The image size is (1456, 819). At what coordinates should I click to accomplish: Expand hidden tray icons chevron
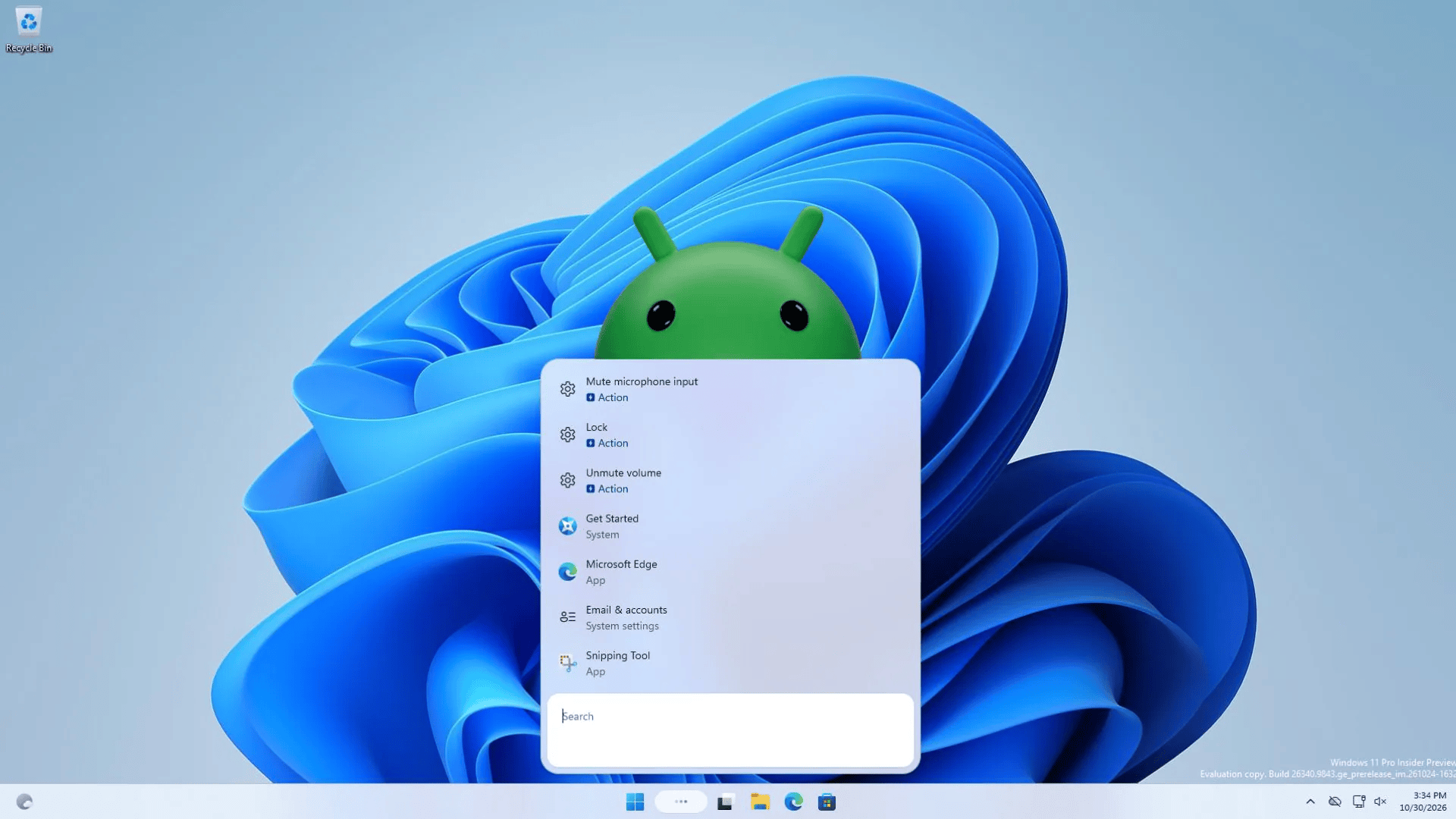click(1310, 802)
